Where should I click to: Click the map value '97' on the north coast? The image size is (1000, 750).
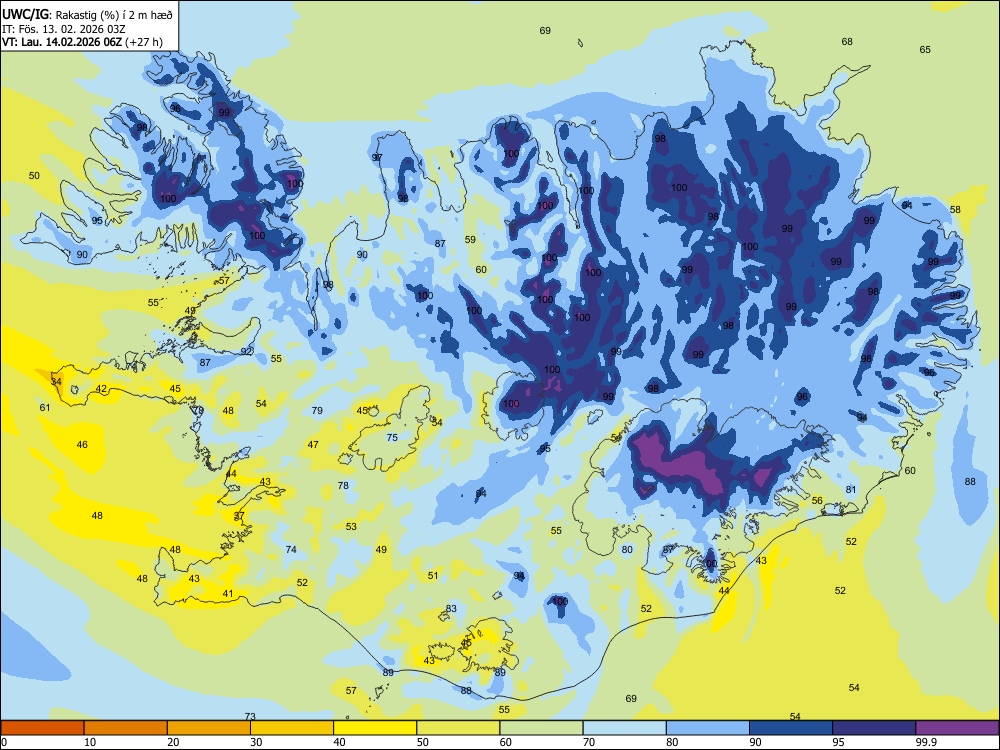click(x=377, y=158)
